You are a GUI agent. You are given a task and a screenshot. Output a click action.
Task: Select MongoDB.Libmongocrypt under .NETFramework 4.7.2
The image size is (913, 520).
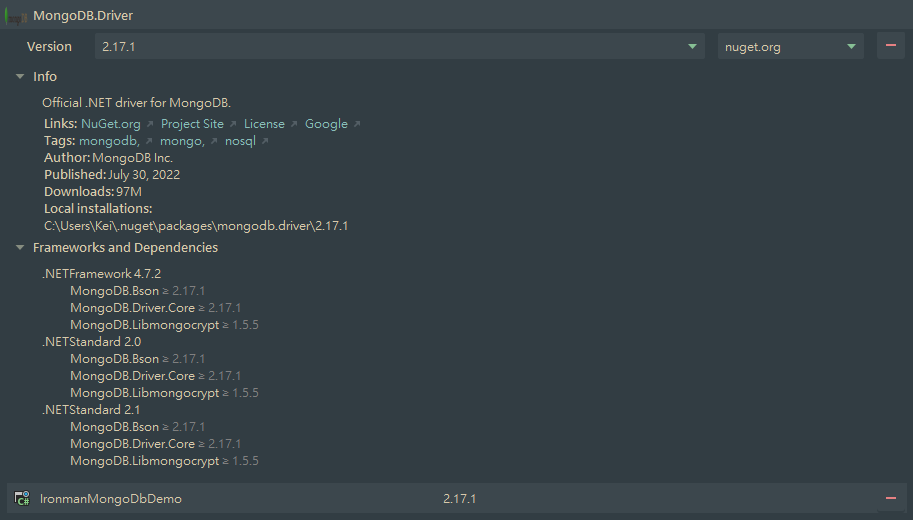(x=144, y=325)
